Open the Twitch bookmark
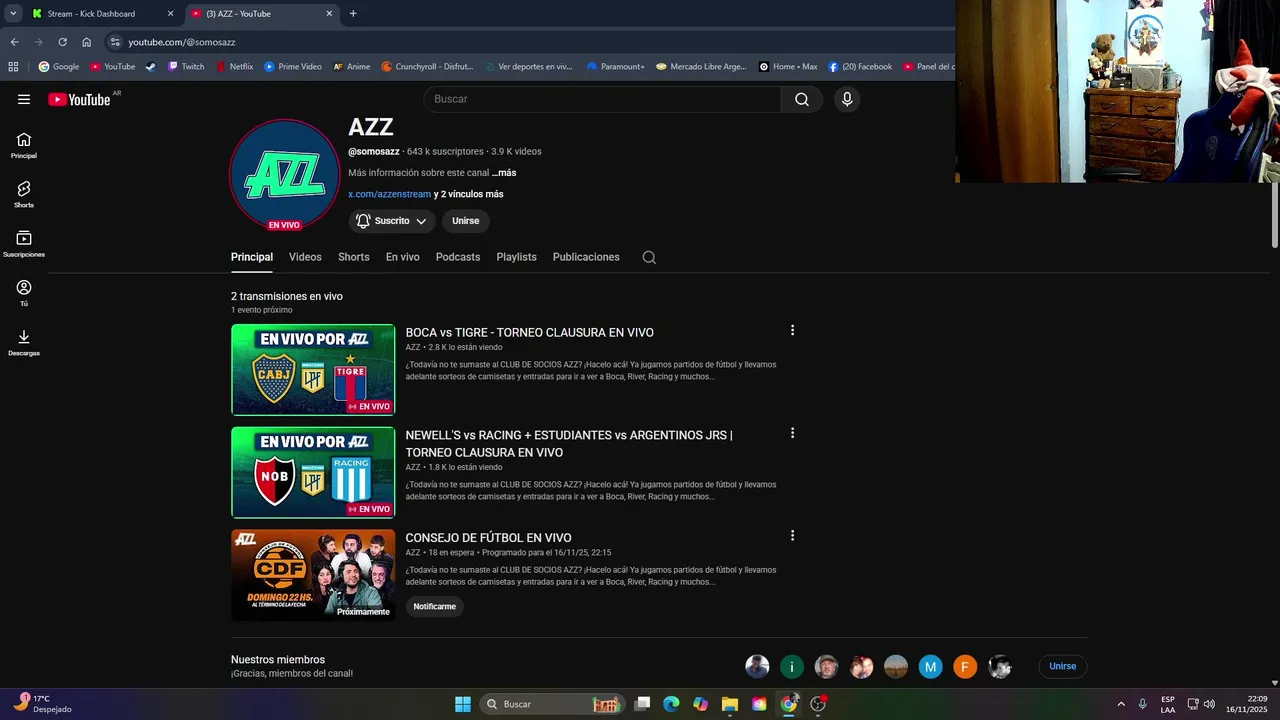Viewport: 1280px width, 720px height. (x=186, y=67)
